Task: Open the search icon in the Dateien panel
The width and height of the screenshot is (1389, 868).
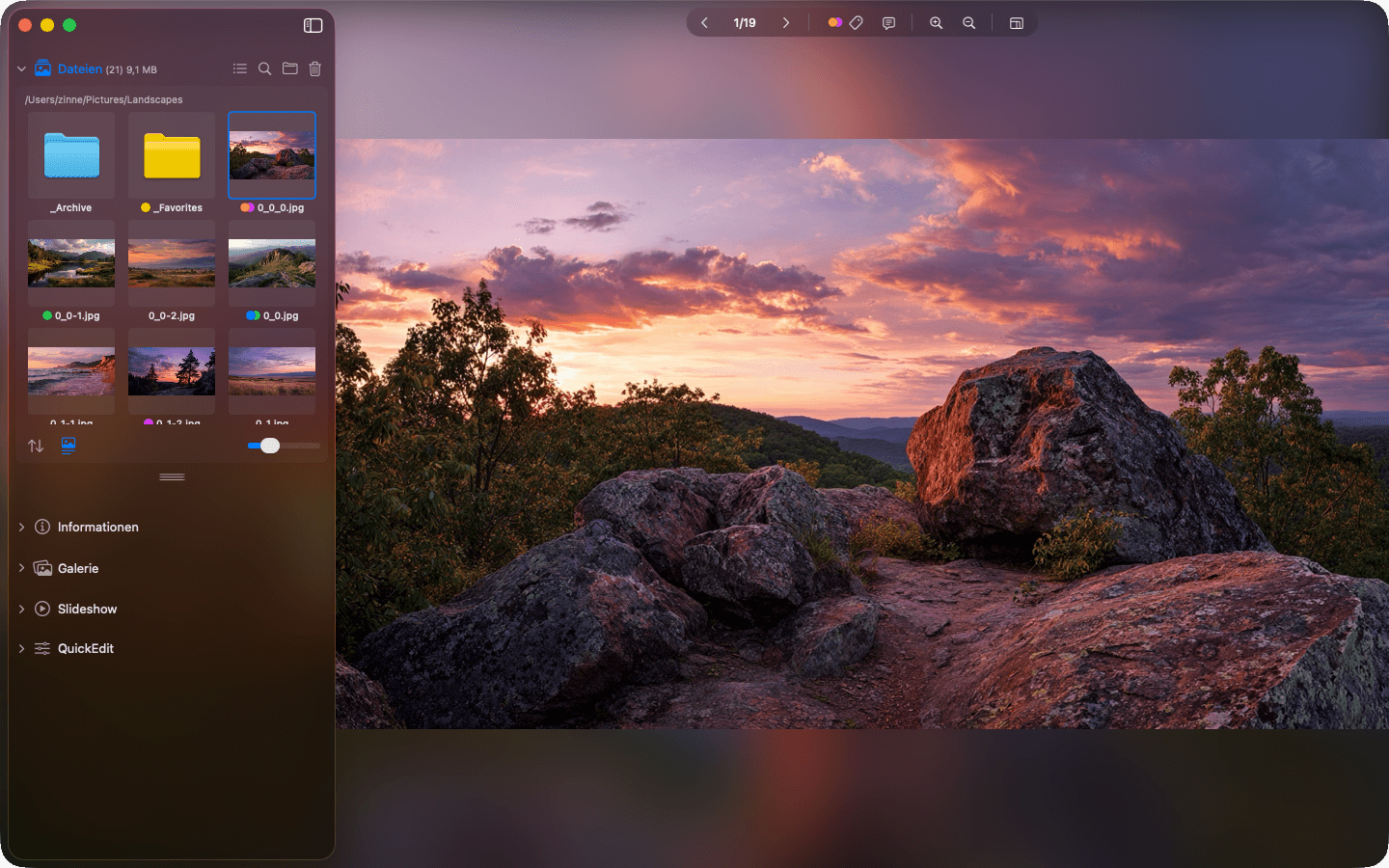Action: (x=264, y=68)
